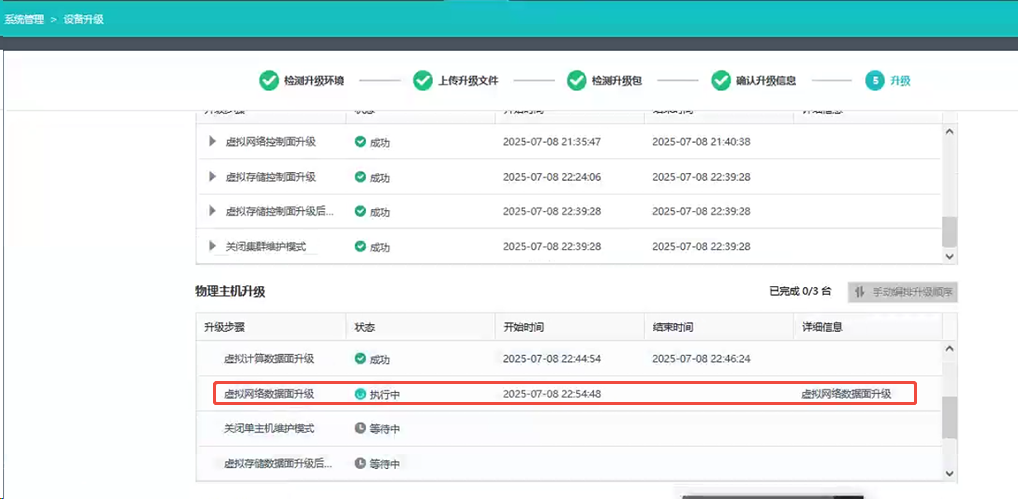Image resolution: width=1018 pixels, height=499 pixels.
Task: Expand the 虚拟存储控制面升级 step details
Action: point(212,177)
